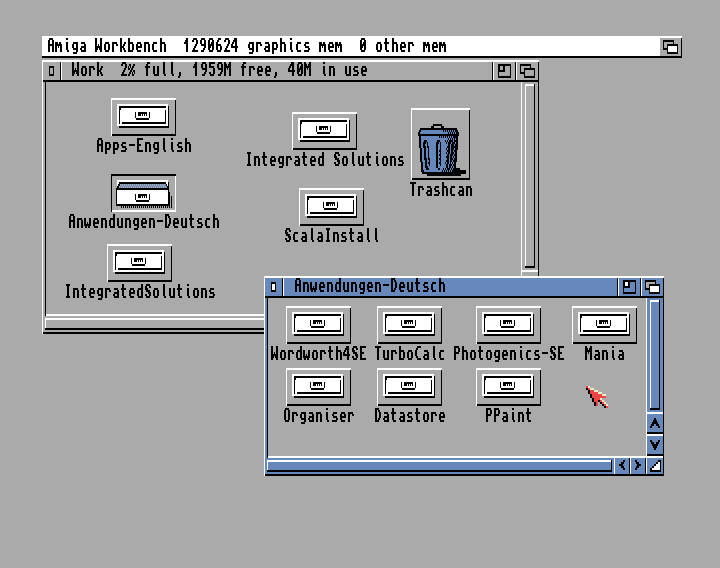Open the Apps-English drawer icon

143,116
